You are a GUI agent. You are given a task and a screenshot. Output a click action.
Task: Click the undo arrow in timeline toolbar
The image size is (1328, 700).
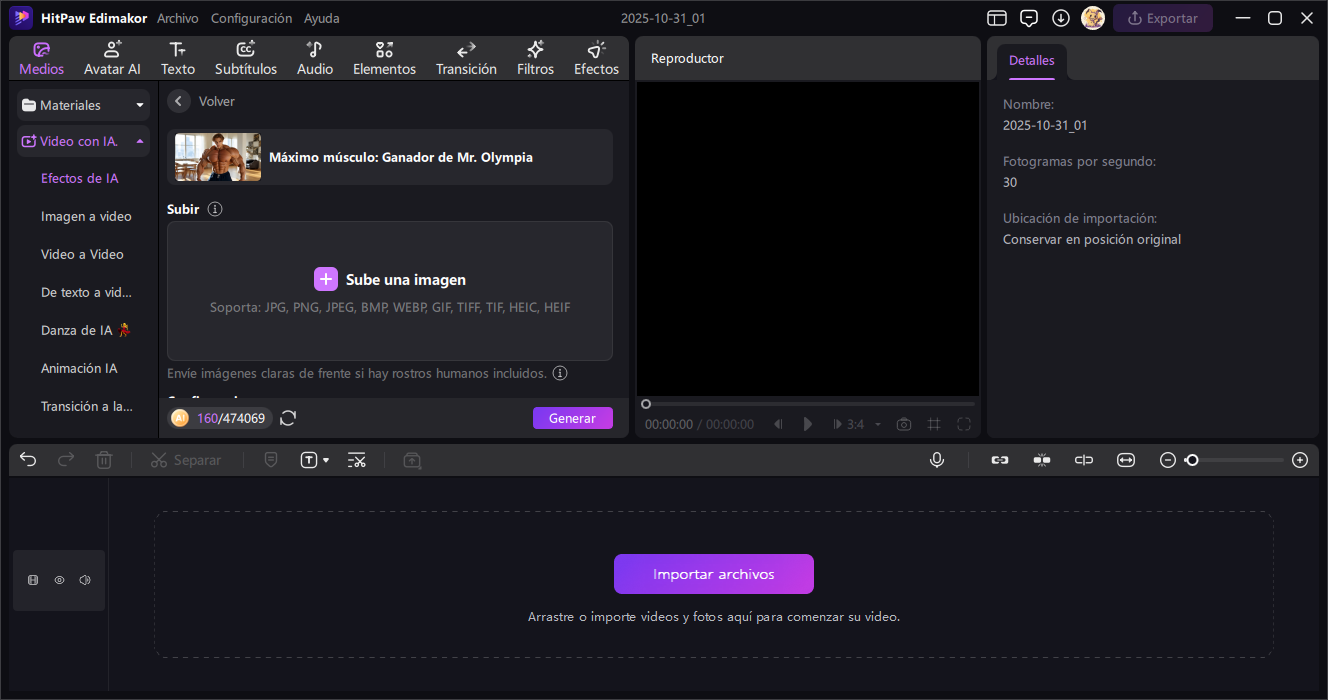tap(28, 460)
